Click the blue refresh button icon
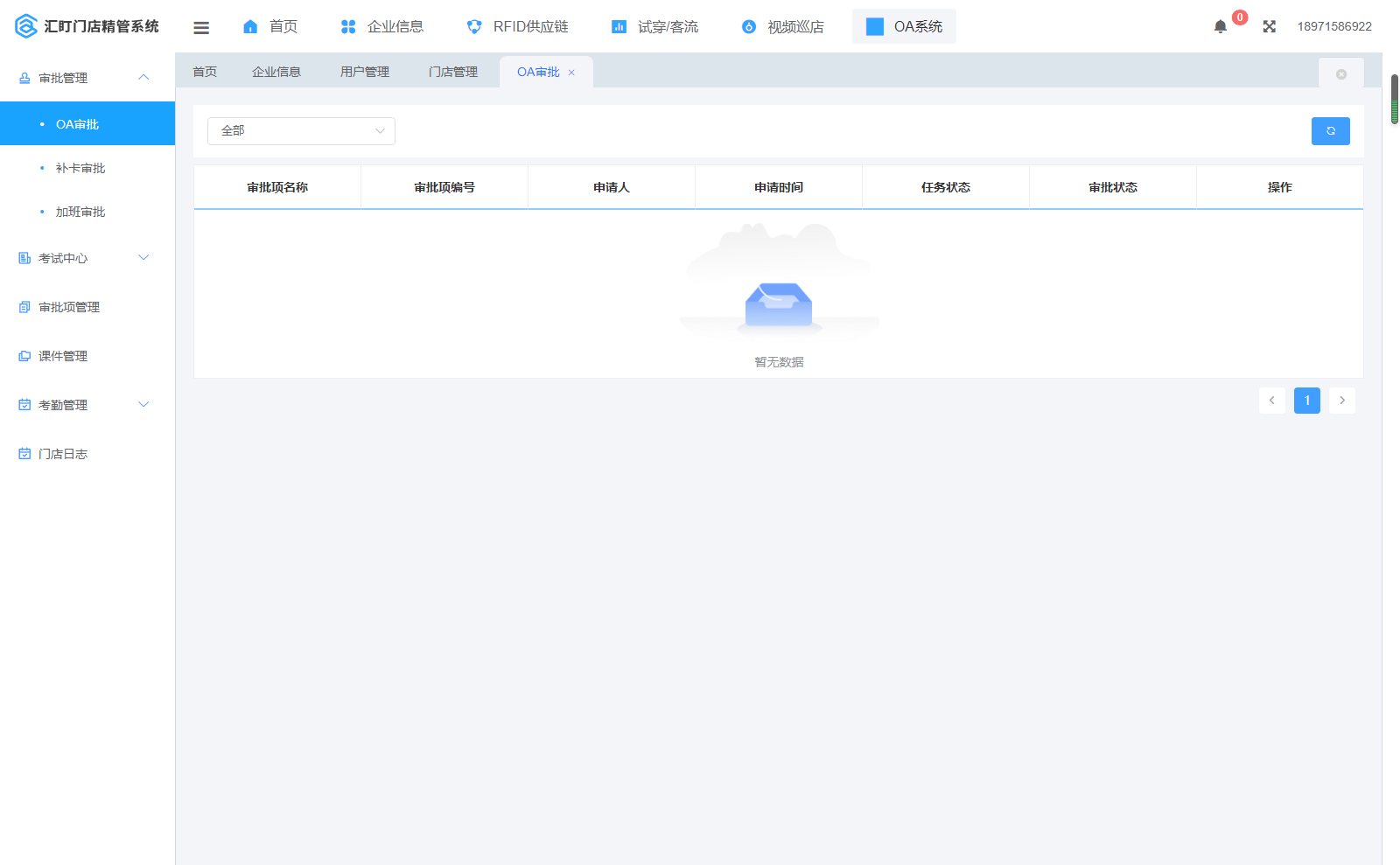The height and width of the screenshot is (865, 1400). [x=1331, y=131]
